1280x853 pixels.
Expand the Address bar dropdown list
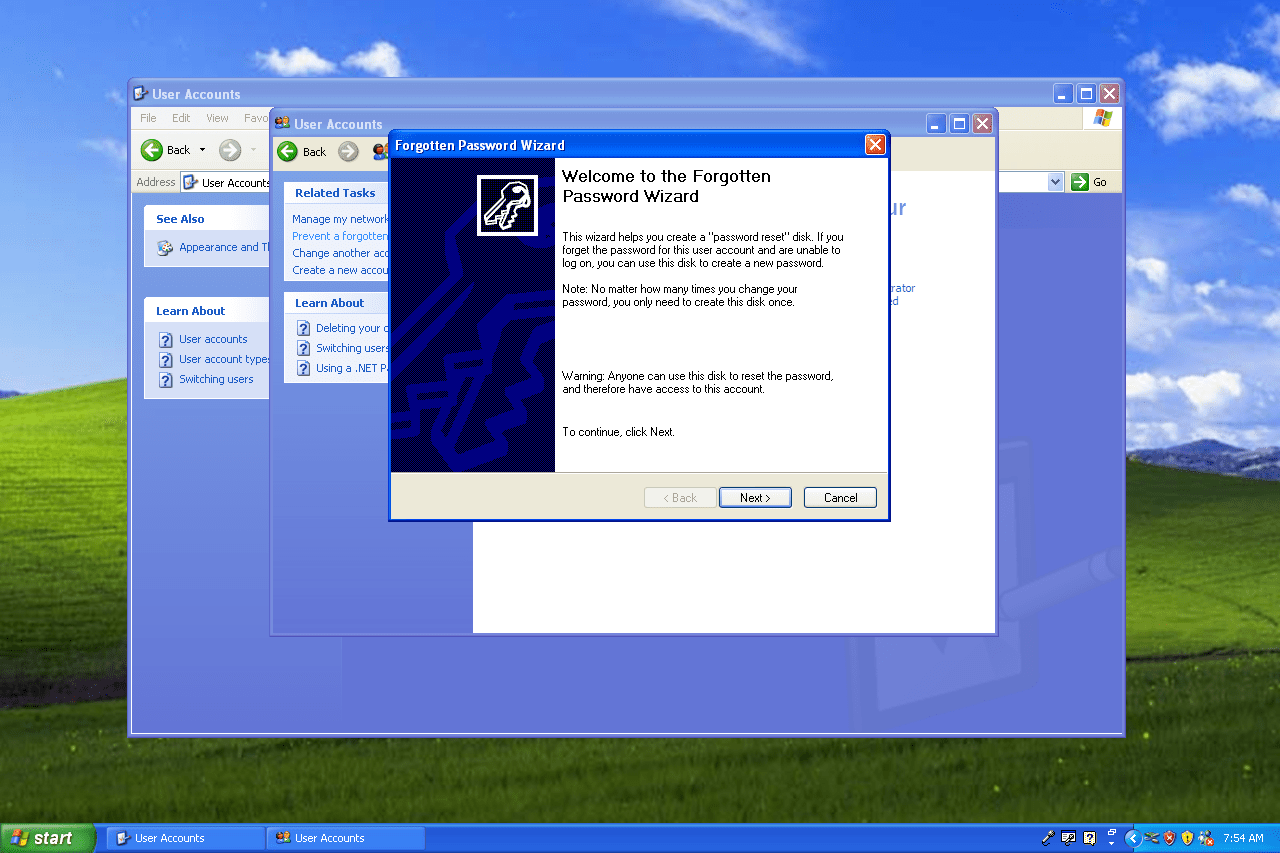pyautogui.click(x=1057, y=182)
